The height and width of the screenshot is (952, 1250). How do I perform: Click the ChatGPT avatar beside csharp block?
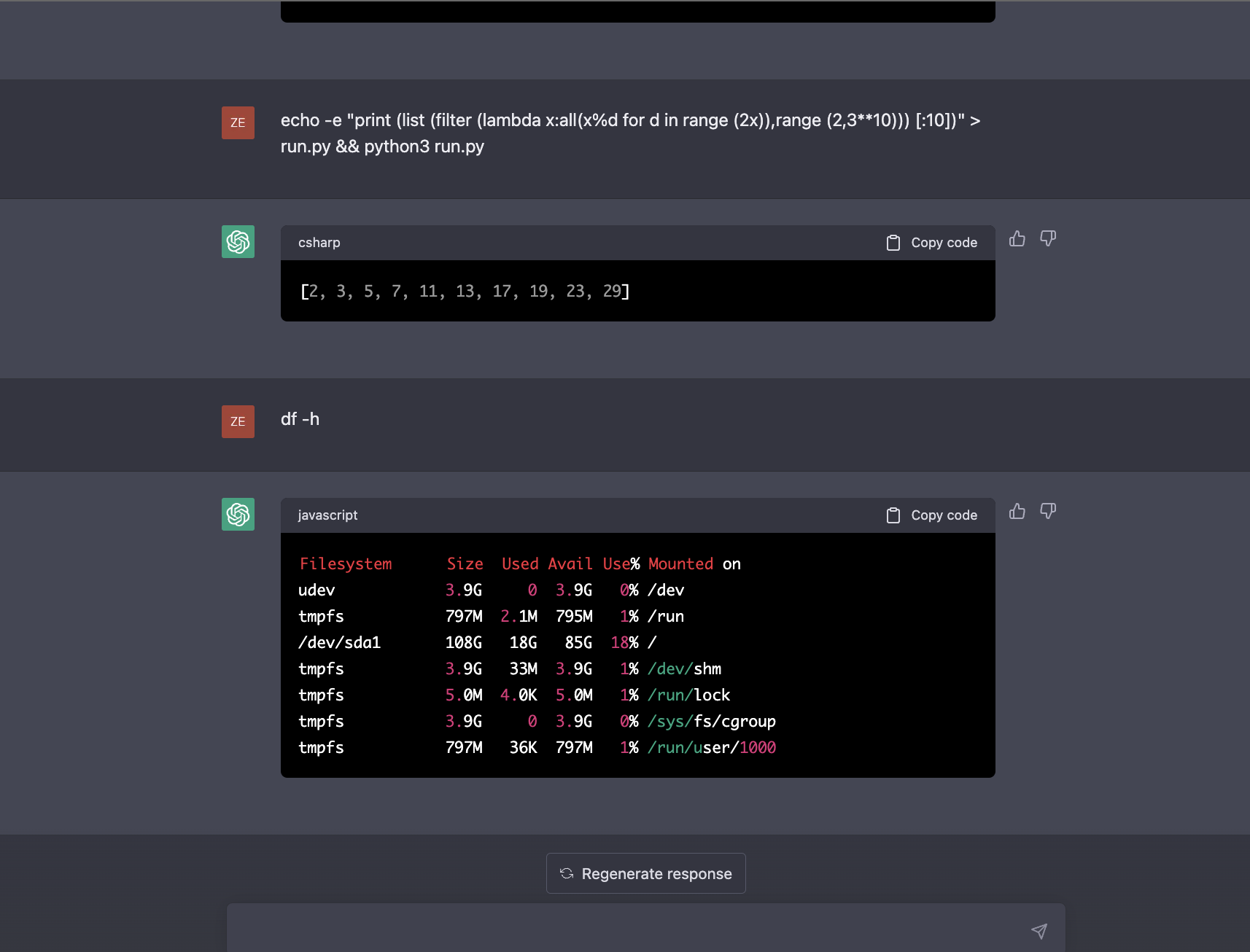point(238,241)
